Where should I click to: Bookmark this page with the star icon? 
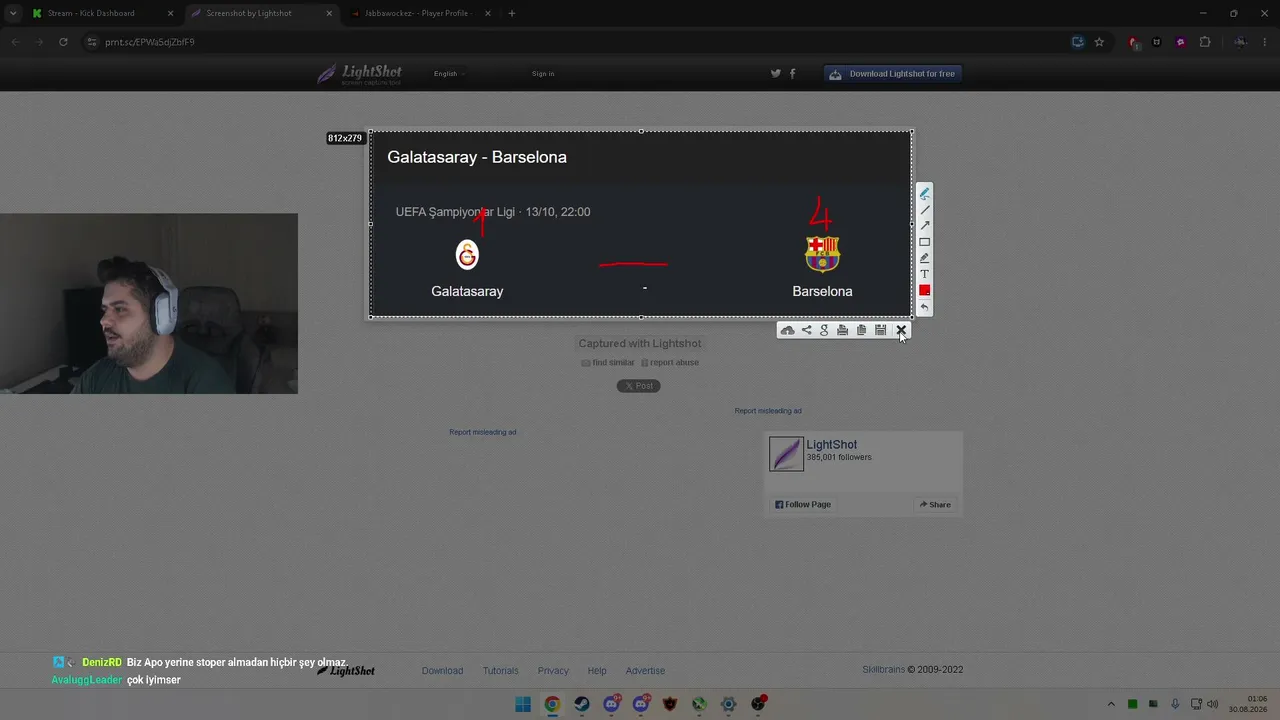click(1099, 42)
